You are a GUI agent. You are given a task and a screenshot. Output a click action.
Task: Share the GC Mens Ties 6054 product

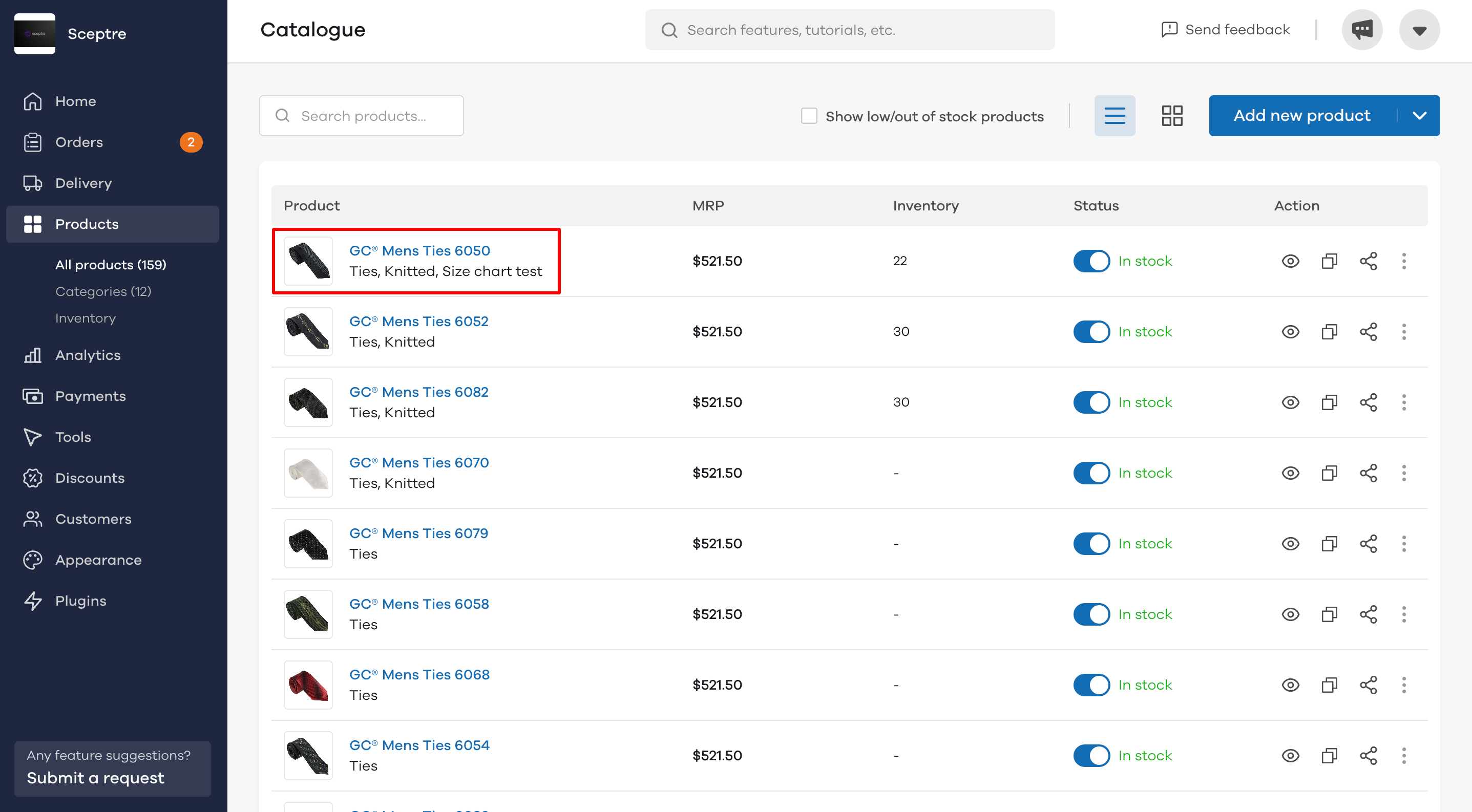point(1368,756)
